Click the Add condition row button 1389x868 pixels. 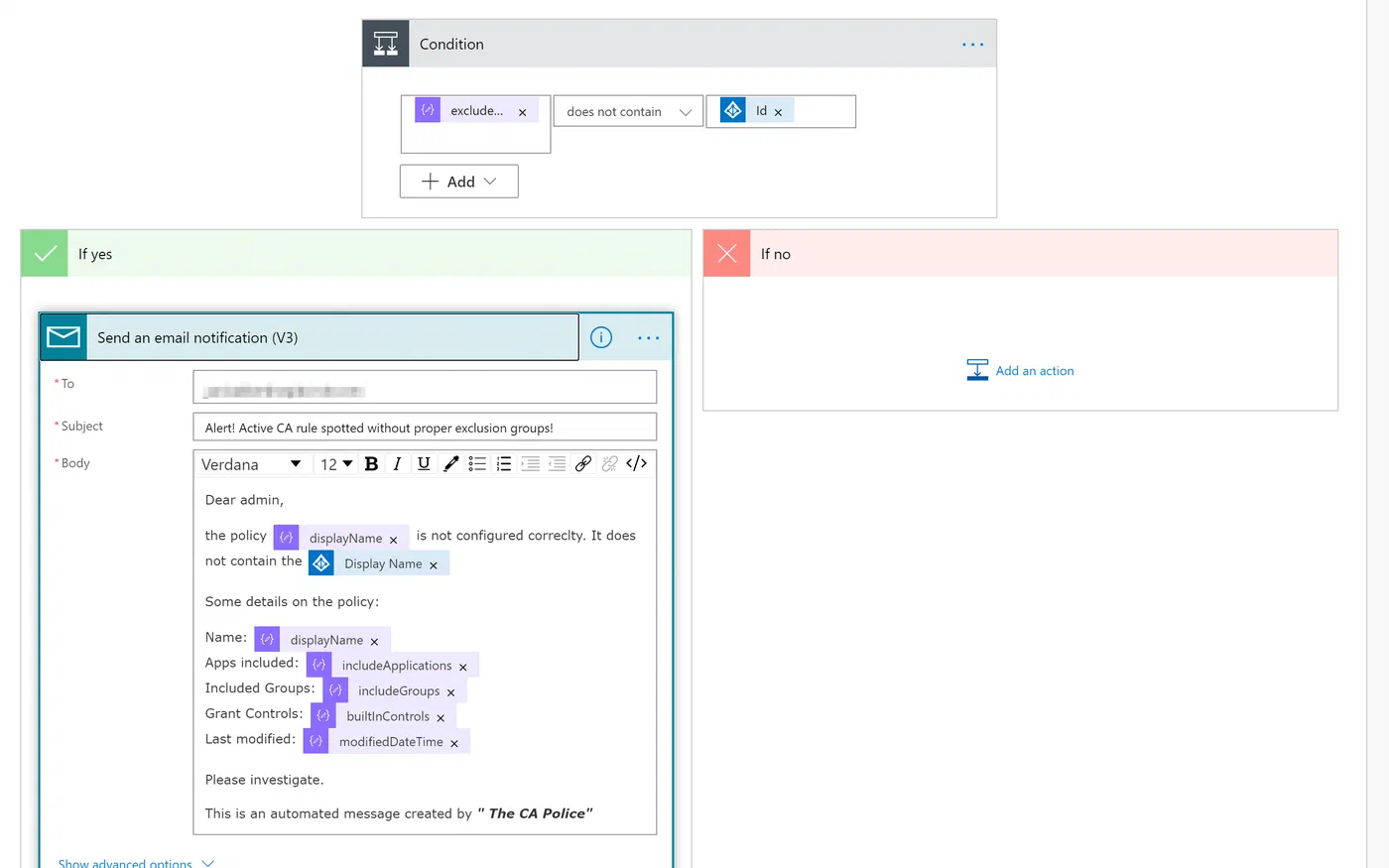point(459,182)
